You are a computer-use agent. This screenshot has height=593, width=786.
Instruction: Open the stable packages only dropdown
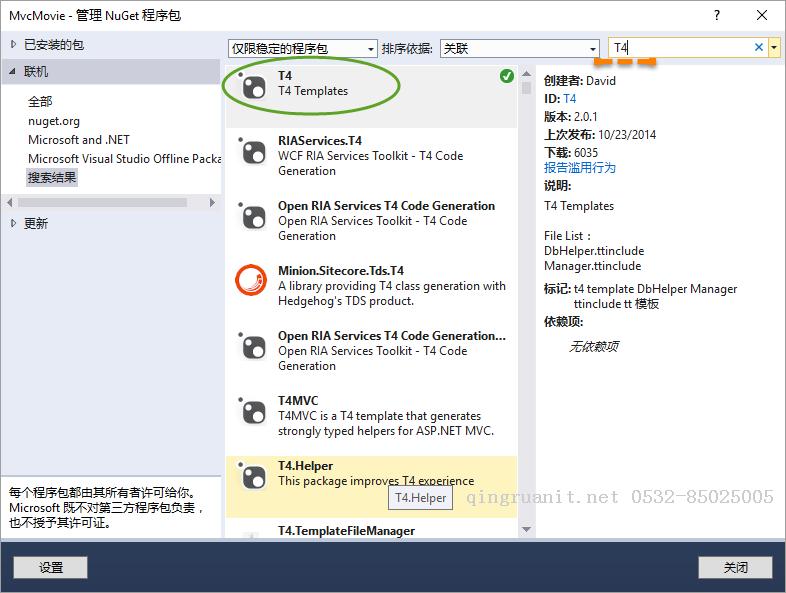pos(303,49)
